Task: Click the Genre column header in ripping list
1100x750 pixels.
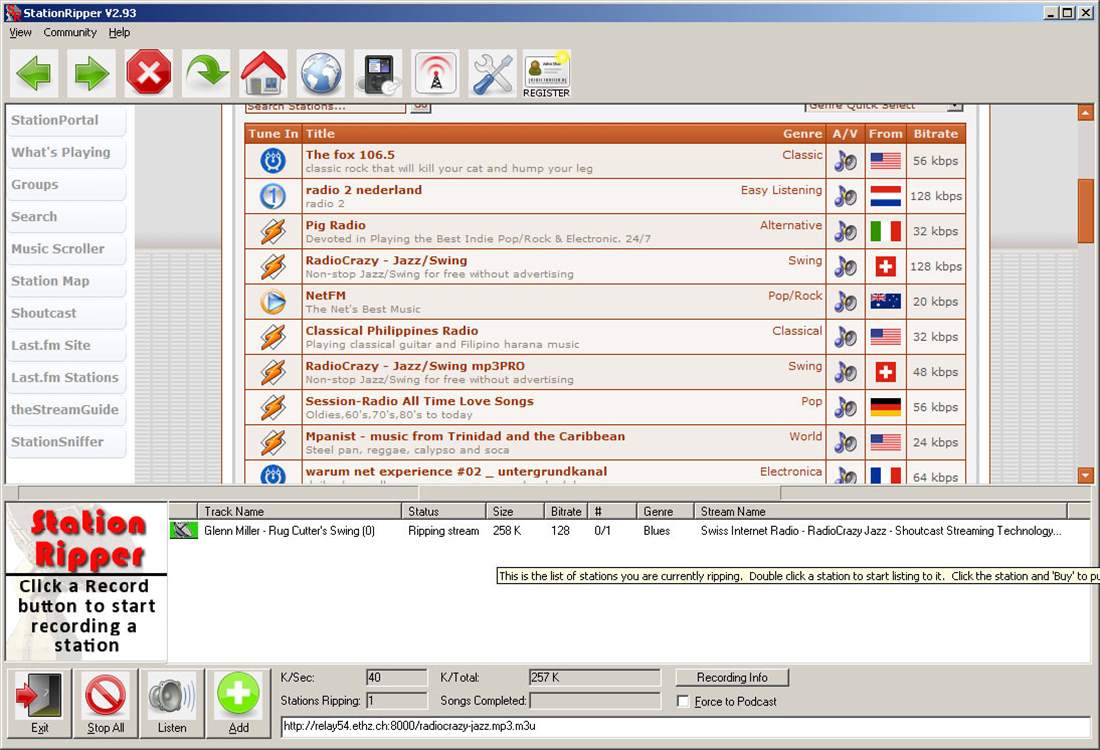Action: [x=664, y=511]
